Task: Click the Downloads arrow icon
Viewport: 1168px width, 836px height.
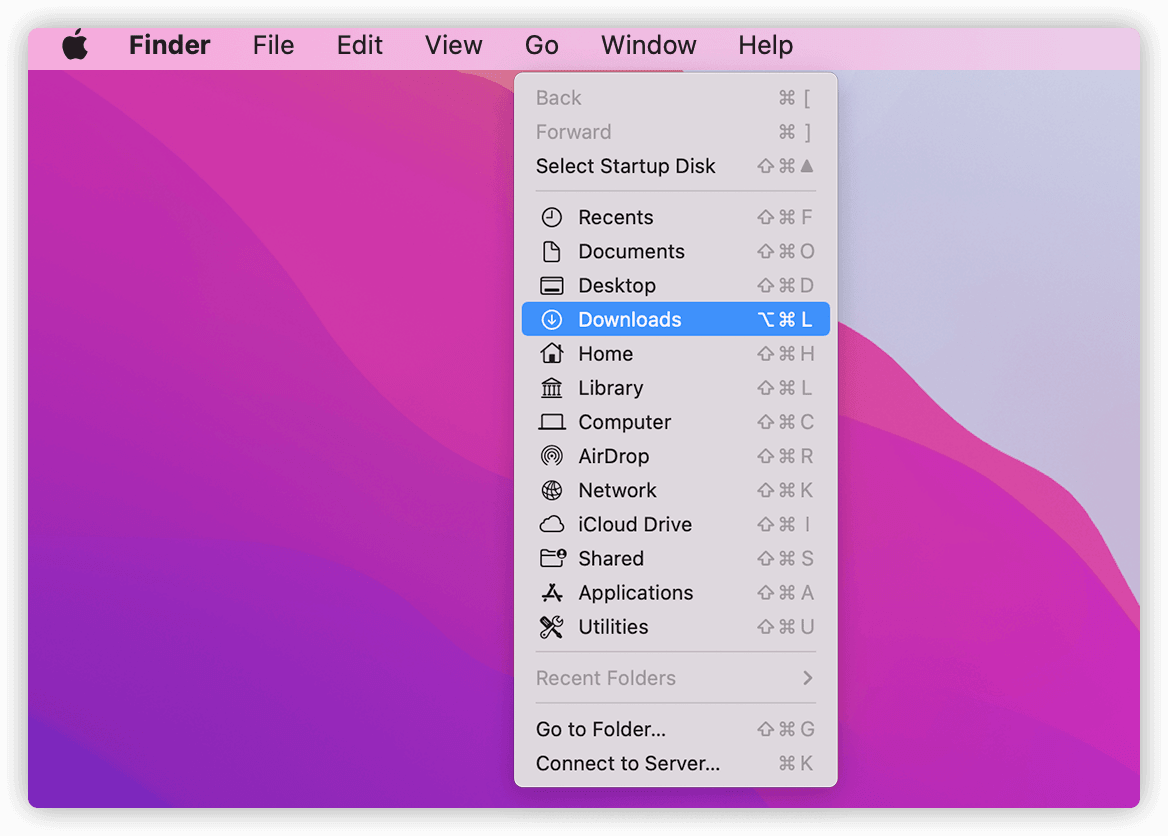Action: click(x=551, y=320)
